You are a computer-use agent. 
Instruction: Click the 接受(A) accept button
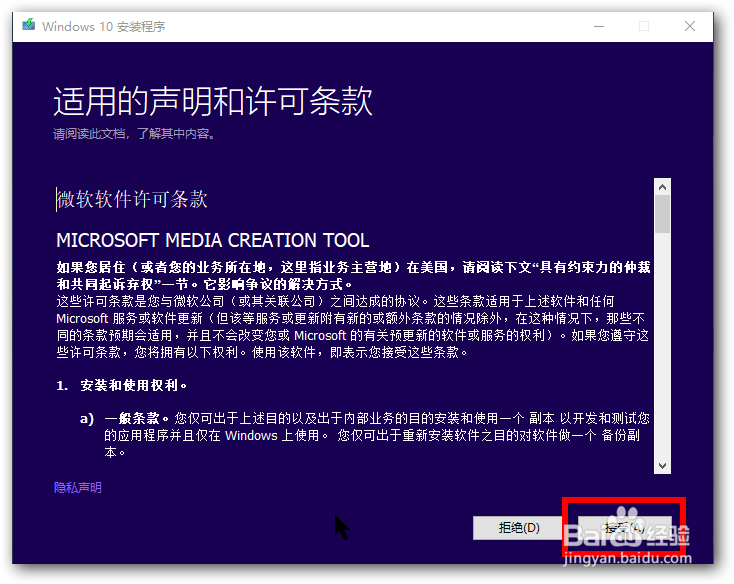pos(624,528)
